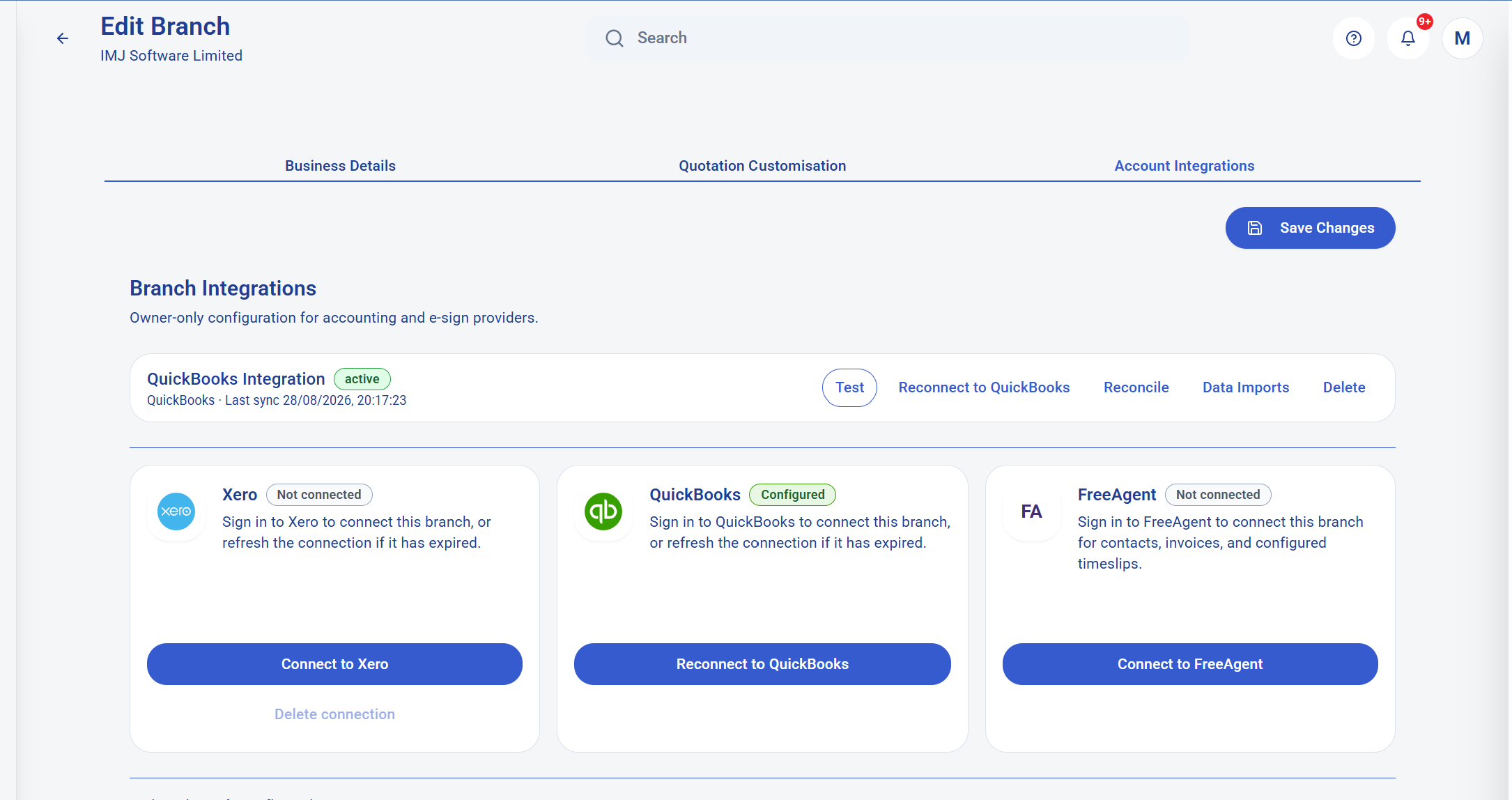Open the user profile avatar M
Viewport: 1512px width, 800px height.
pyautogui.click(x=1462, y=38)
